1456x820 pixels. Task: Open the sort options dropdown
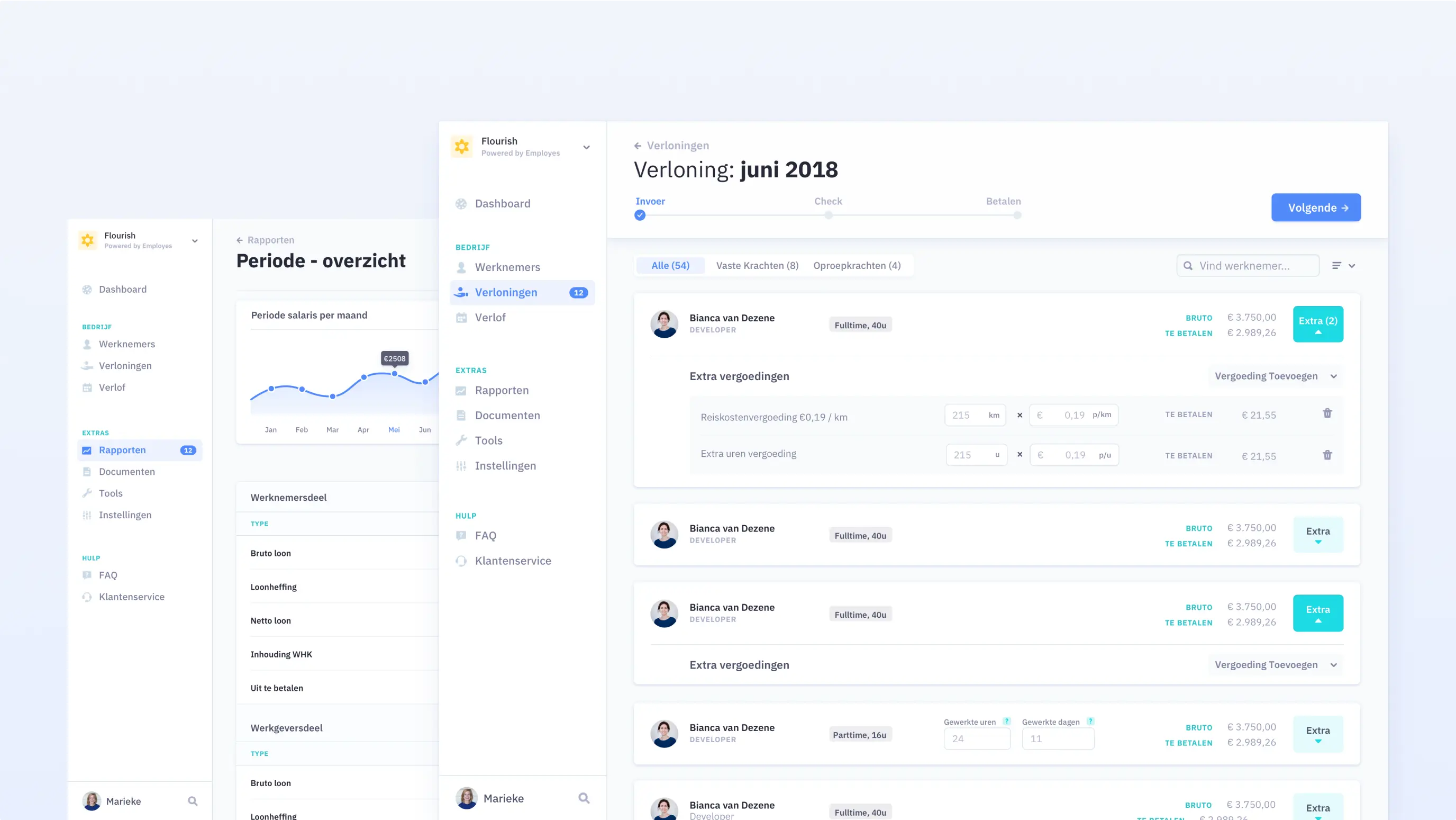[x=1343, y=265]
